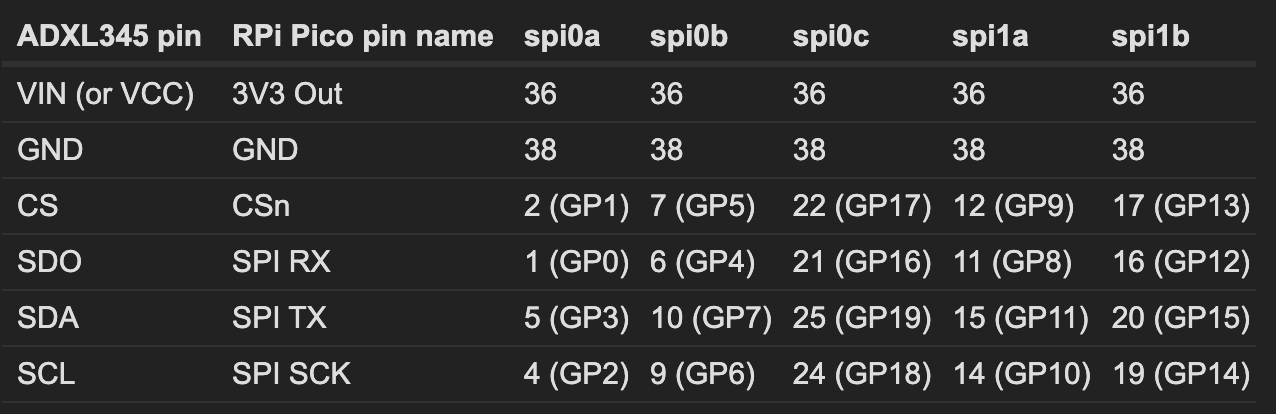The width and height of the screenshot is (1276, 414).
Task: Select the RPi Pico pin name header
Action: (x=363, y=37)
